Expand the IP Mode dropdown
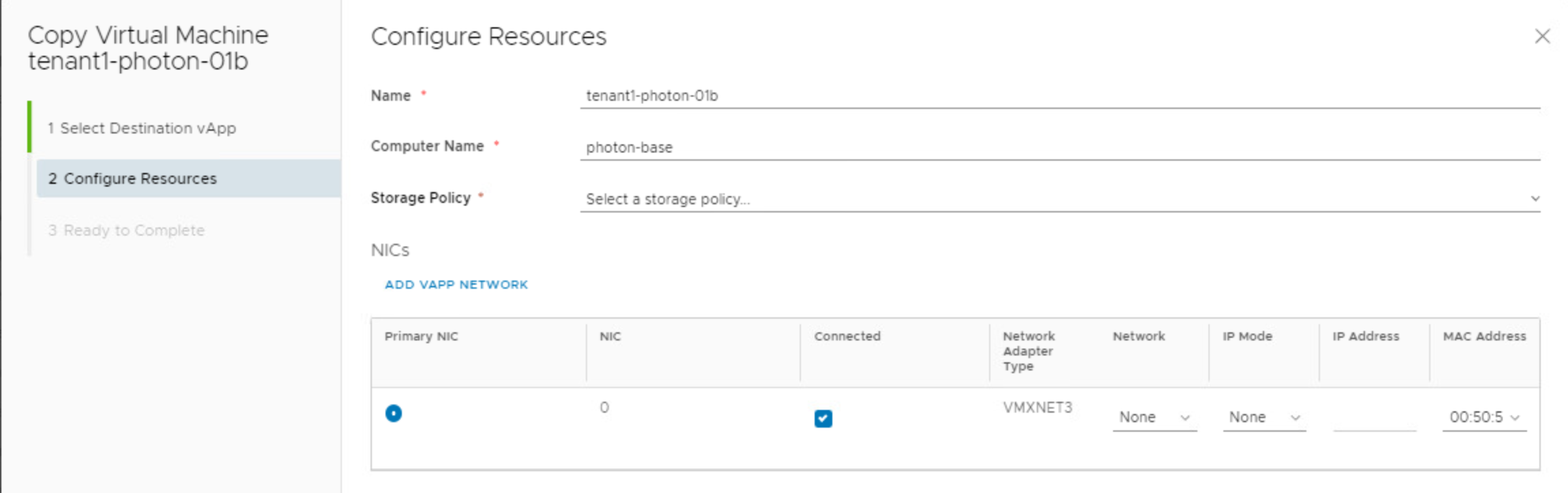Screen dimensions: 1568x493 point(1264,417)
